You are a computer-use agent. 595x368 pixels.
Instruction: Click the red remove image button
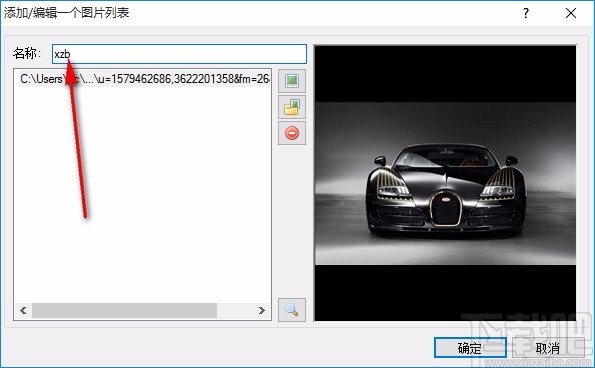coord(292,133)
